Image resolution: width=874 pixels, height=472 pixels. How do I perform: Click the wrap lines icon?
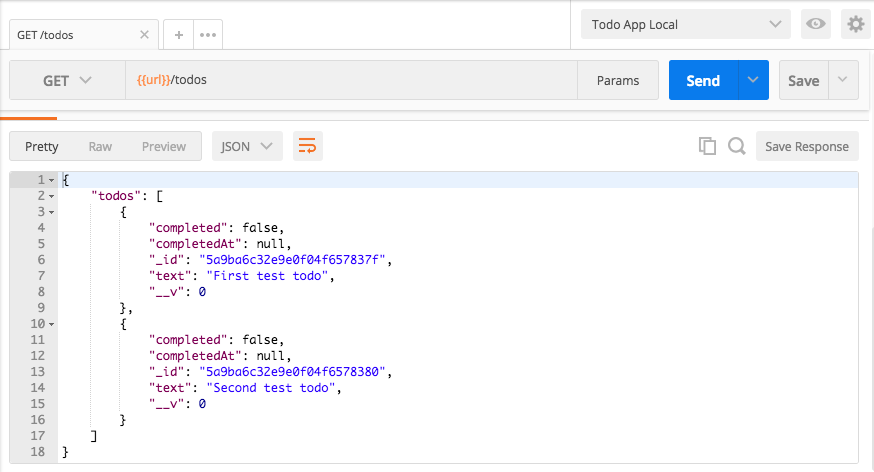click(308, 146)
